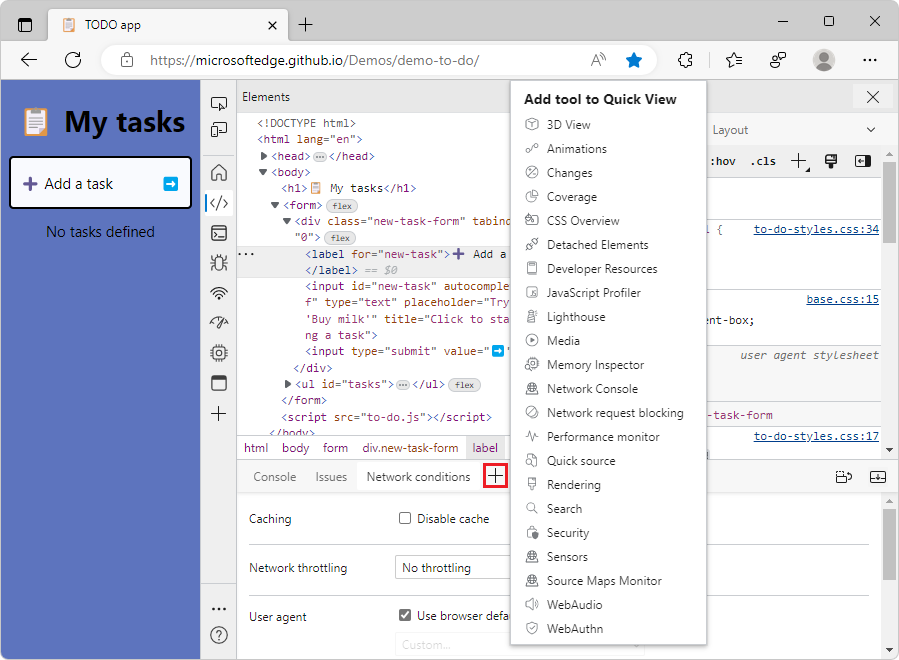Viewport: 899px width, 660px height.
Task: Click the color scheme emulation brush icon
Action: click(831, 160)
